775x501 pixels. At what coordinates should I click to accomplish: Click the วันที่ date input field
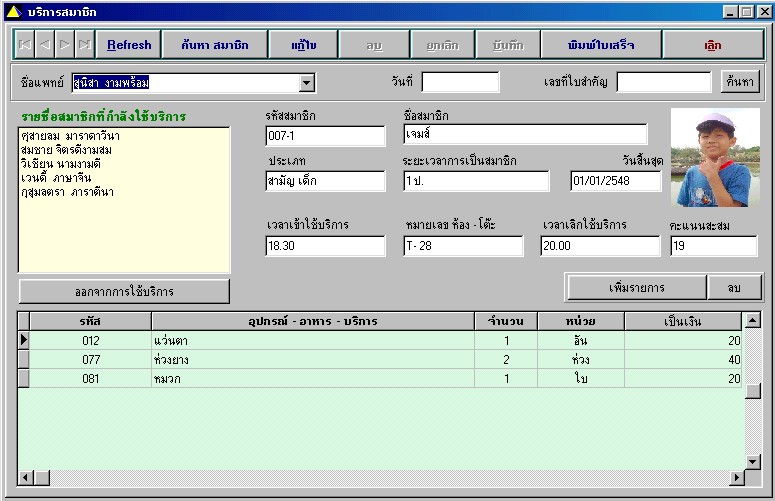(460, 82)
